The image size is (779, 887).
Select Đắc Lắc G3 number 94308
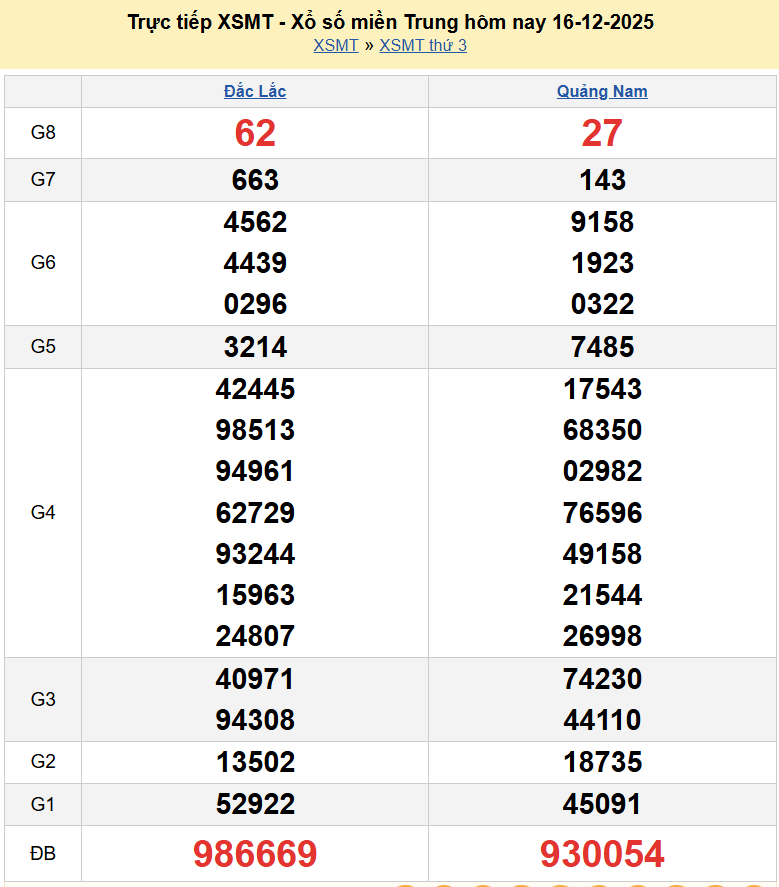tap(255, 720)
